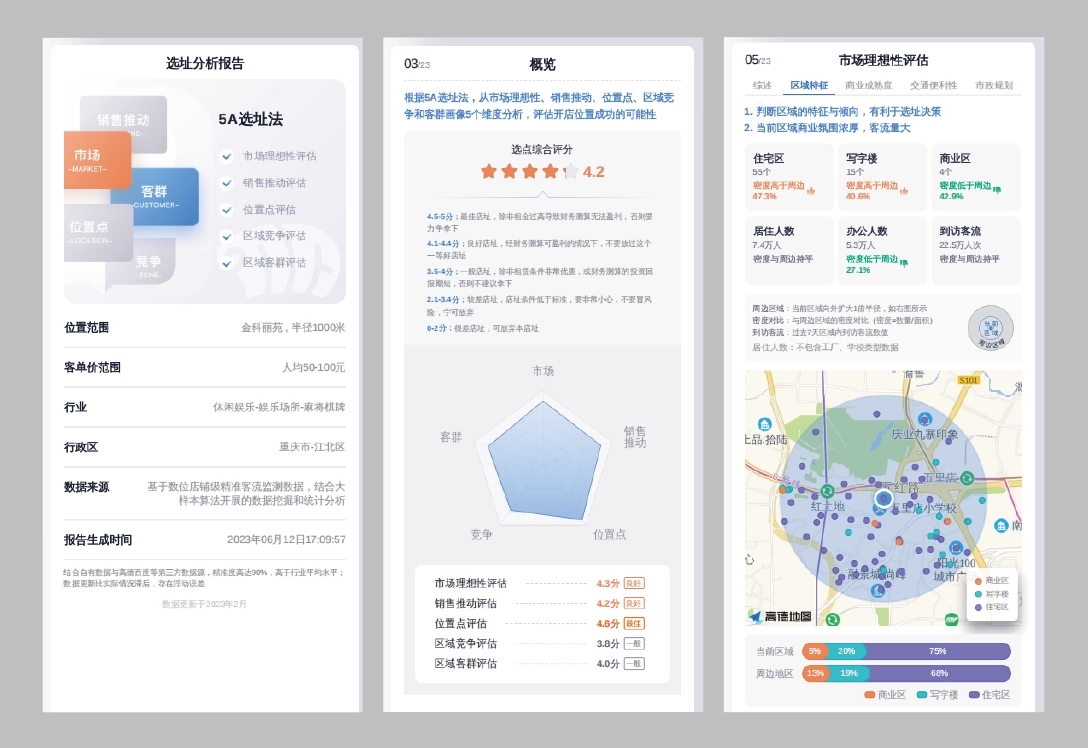The height and width of the screenshot is (748, 1088).
Task: Switch to the 市政规划 tab
Action: coord(994,86)
